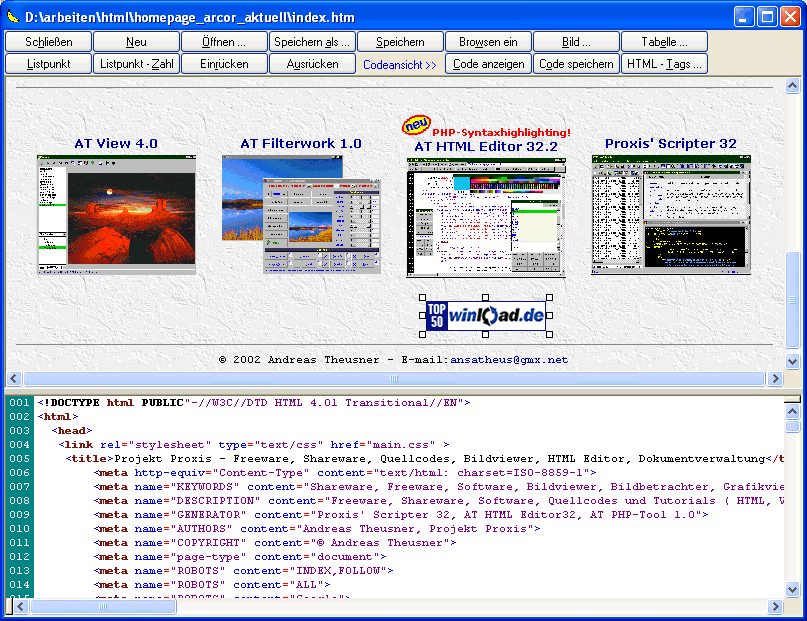Click the COPYRIGHT meta line

pyautogui.click(x=275, y=542)
